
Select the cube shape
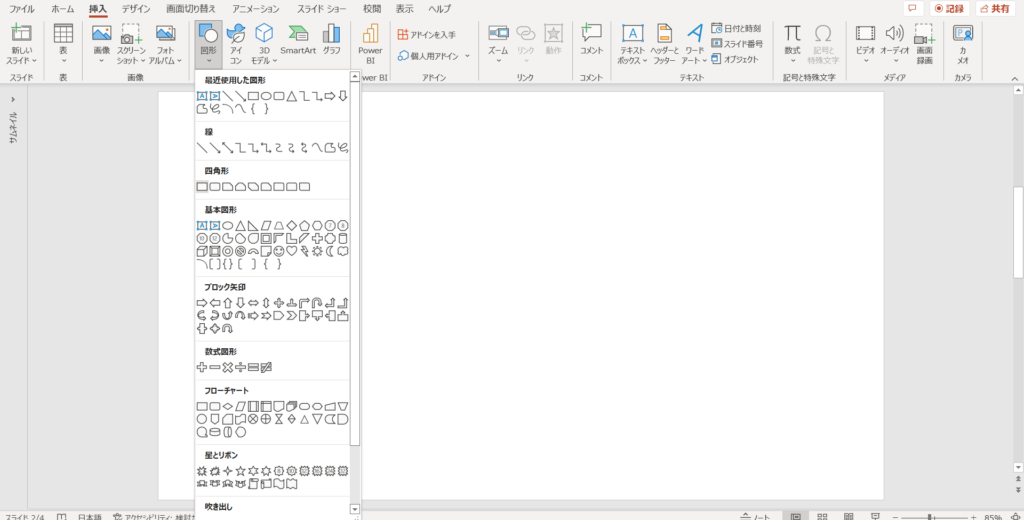(202, 252)
